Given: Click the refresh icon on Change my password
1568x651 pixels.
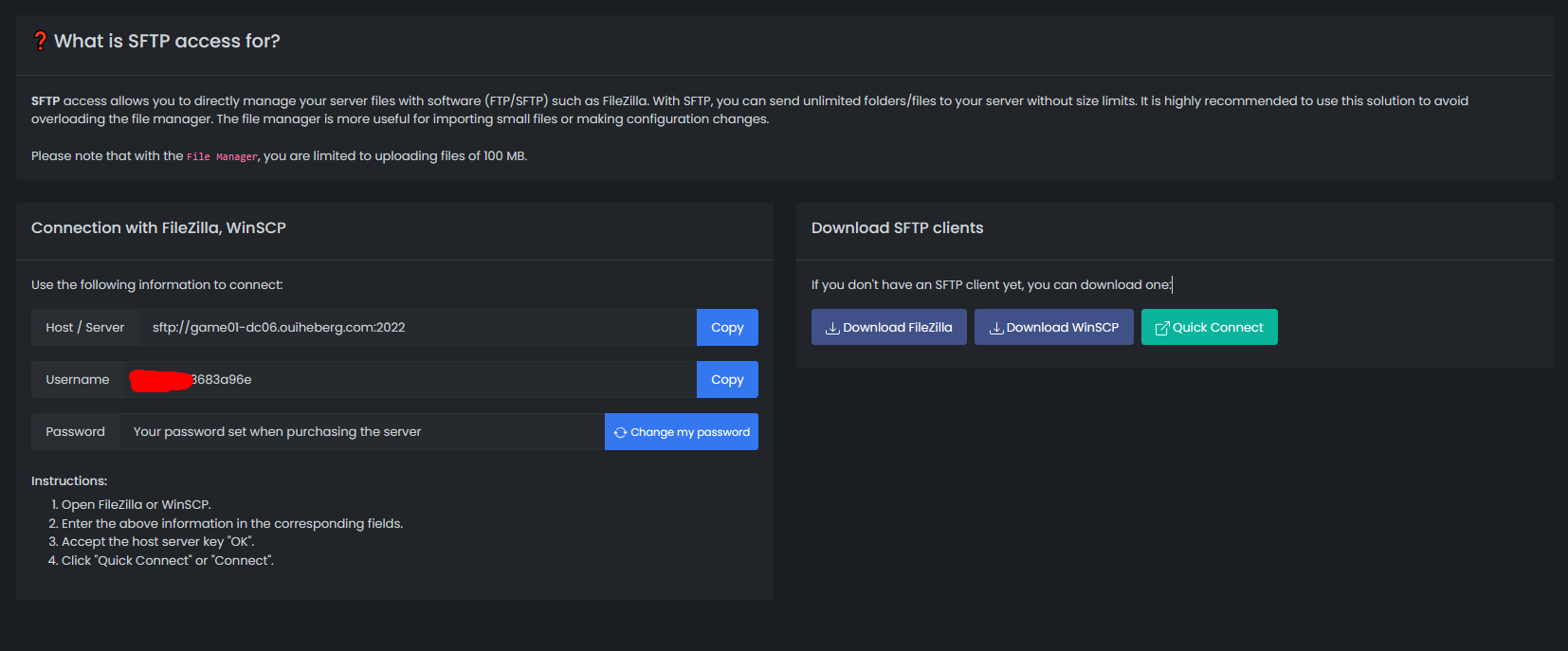Looking at the screenshot, I should point(620,432).
